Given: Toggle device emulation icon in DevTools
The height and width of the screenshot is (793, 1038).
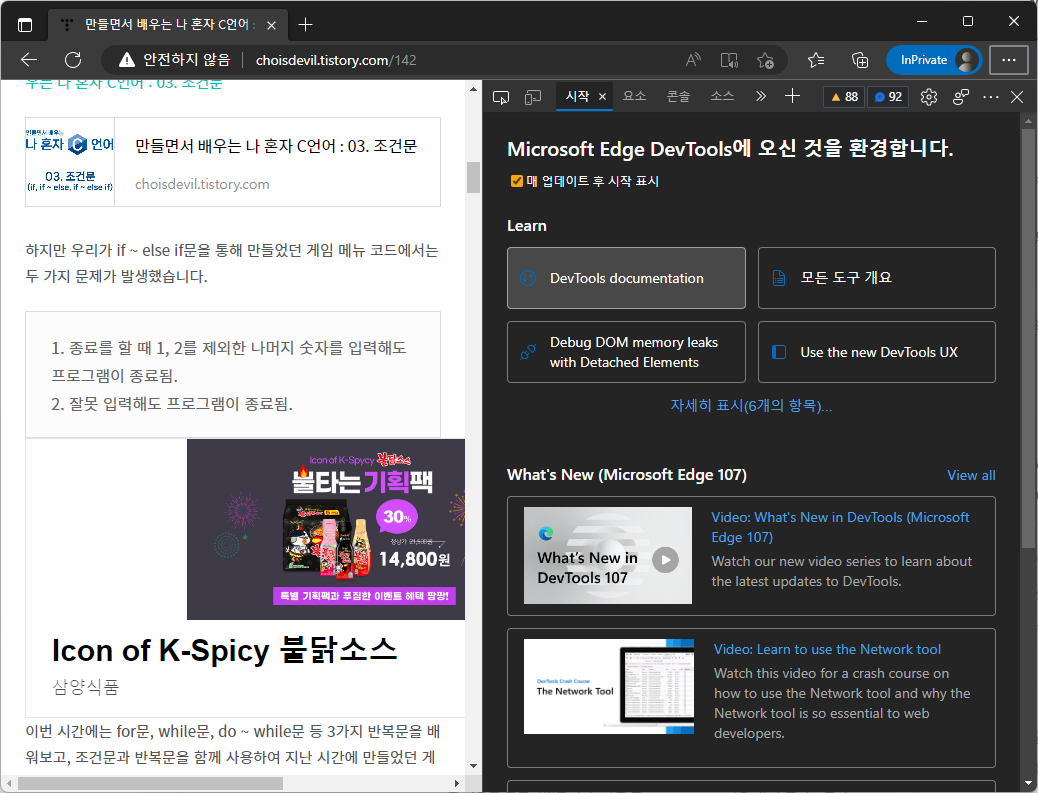Looking at the screenshot, I should click(533, 98).
